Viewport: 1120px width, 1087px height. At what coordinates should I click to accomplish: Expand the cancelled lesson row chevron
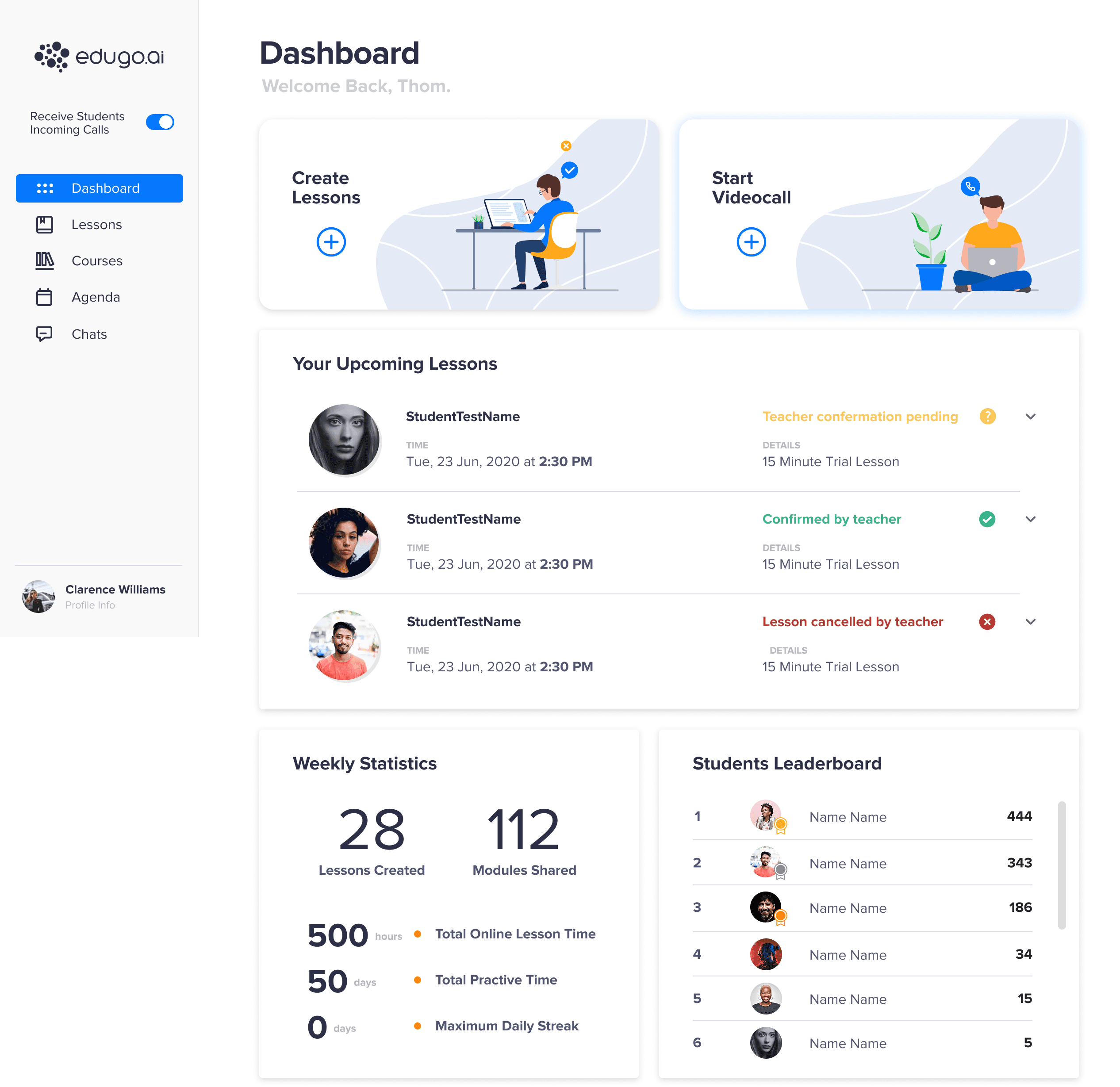point(1030,621)
